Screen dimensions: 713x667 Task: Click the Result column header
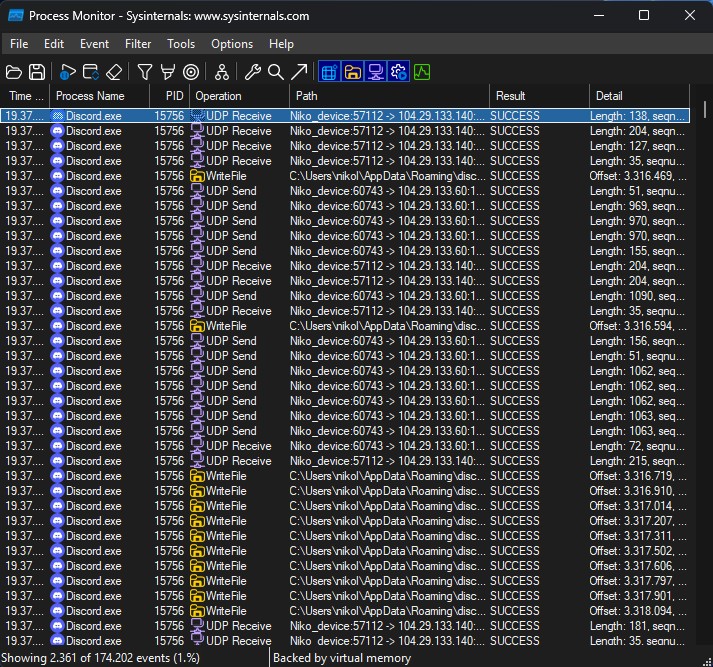[x=540, y=96]
